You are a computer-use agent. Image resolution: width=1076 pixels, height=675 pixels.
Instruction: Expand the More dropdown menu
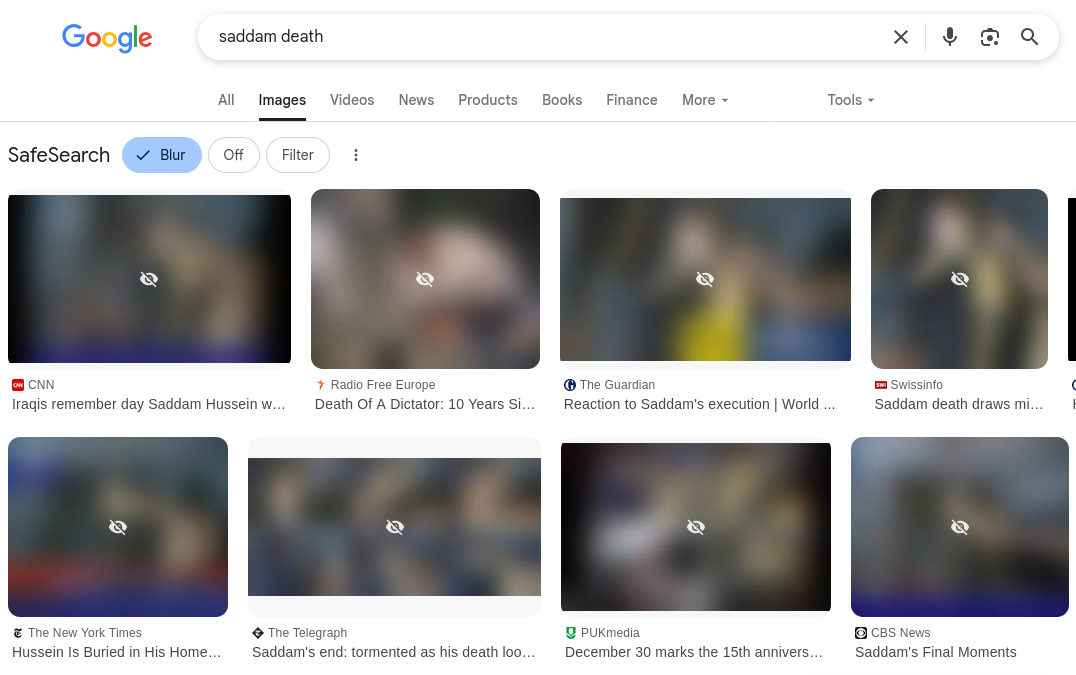(x=705, y=100)
